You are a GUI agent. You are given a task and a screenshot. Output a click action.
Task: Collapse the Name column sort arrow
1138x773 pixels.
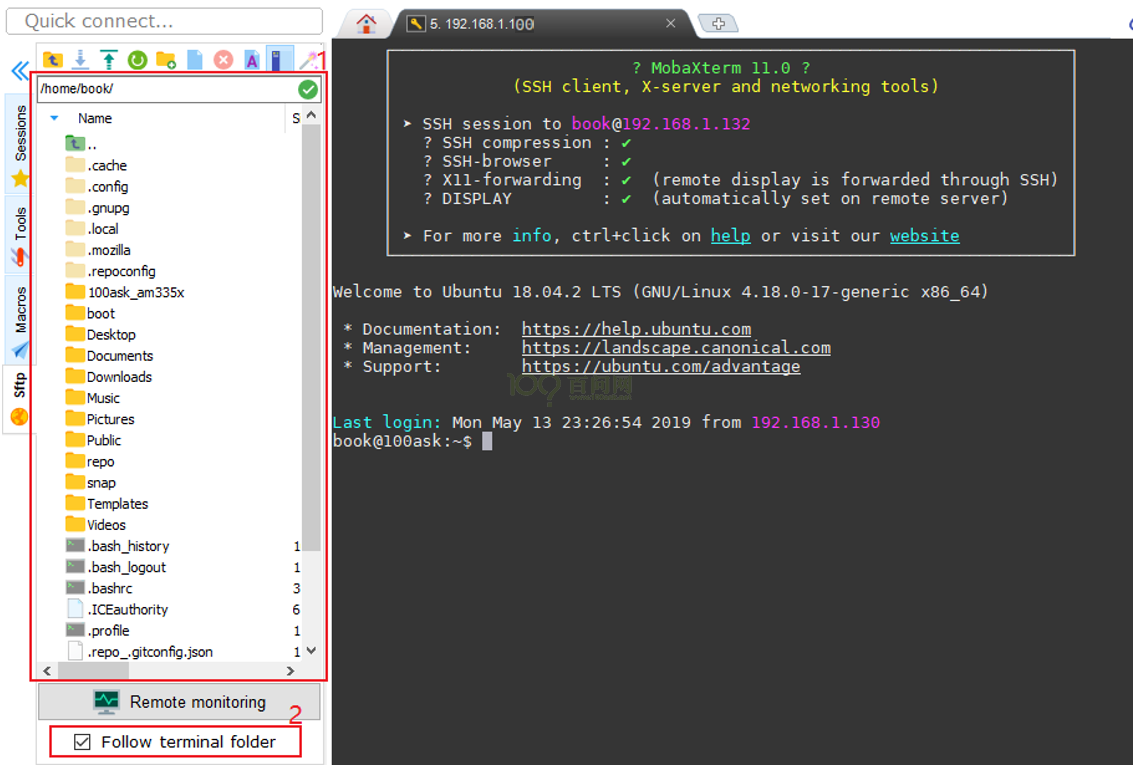click(54, 118)
